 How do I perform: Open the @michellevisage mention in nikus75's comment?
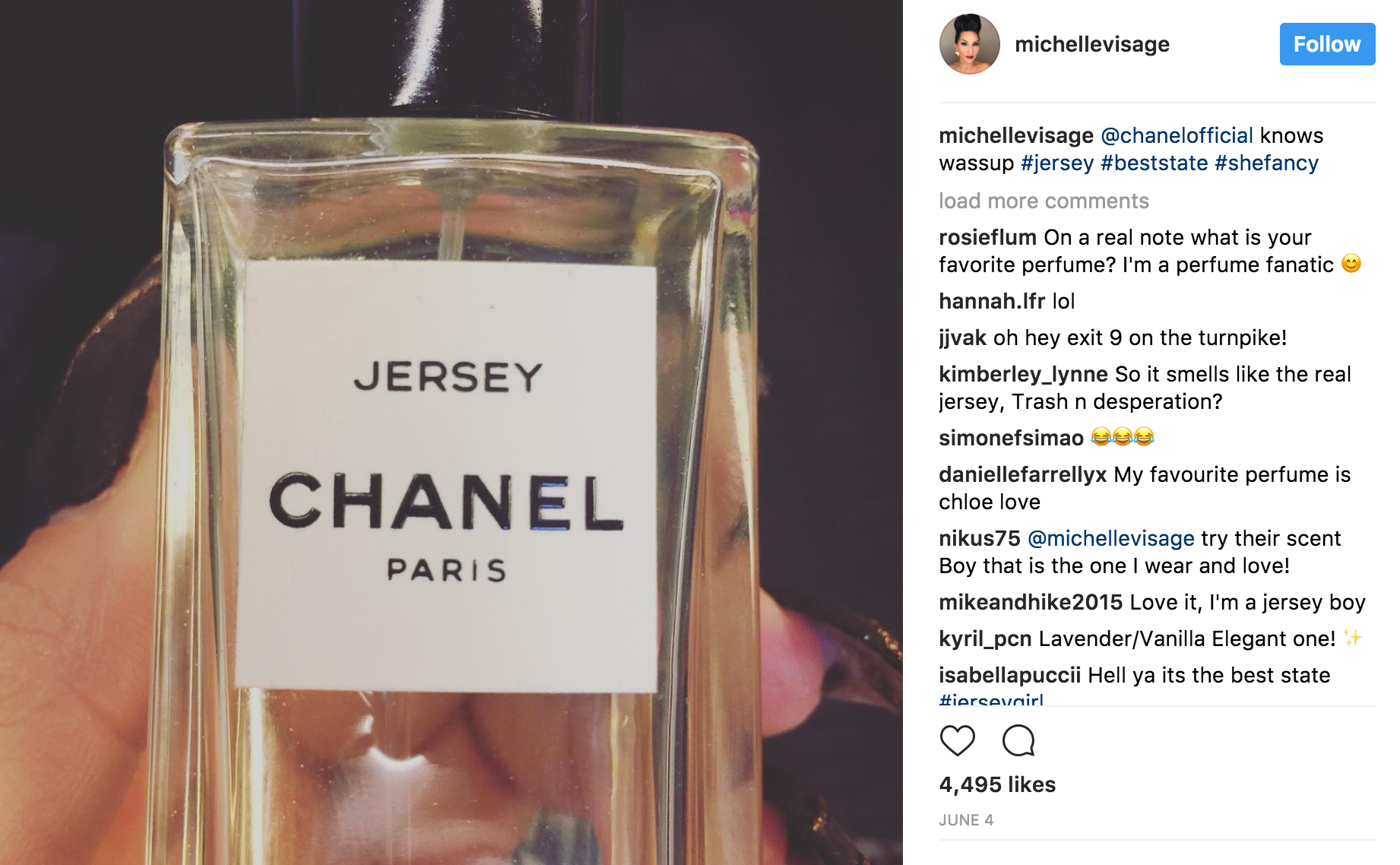1110,538
